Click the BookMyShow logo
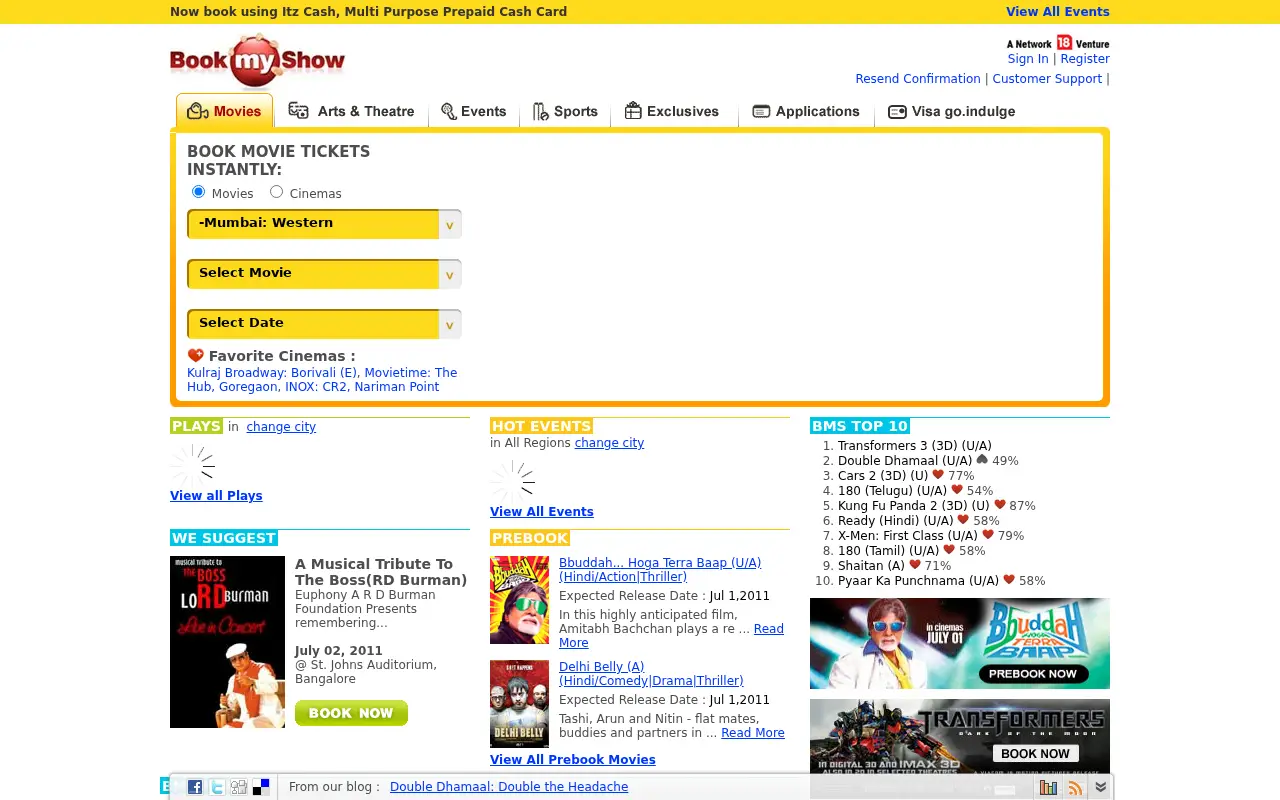This screenshot has width=1280, height=800. coord(257,61)
